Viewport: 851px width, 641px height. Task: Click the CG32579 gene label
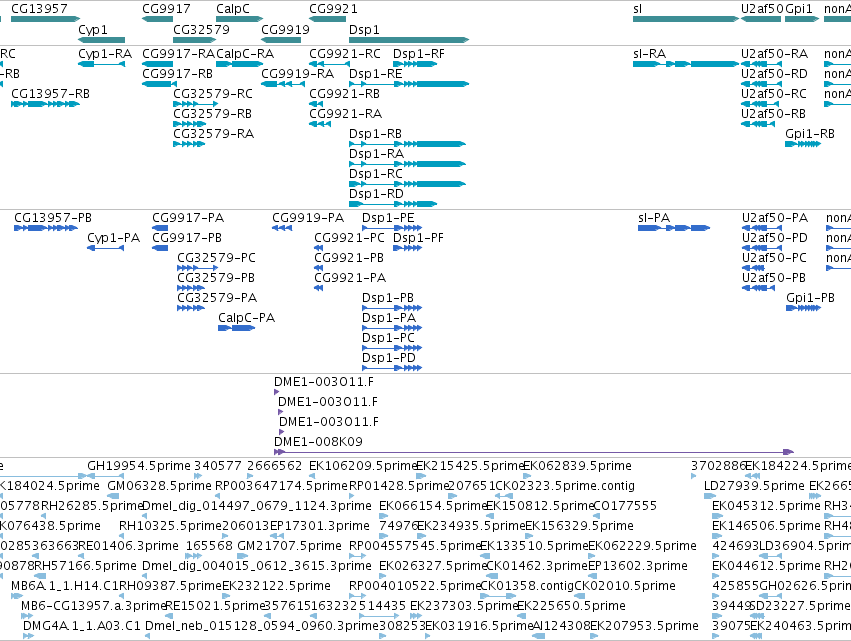coord(201,29)
